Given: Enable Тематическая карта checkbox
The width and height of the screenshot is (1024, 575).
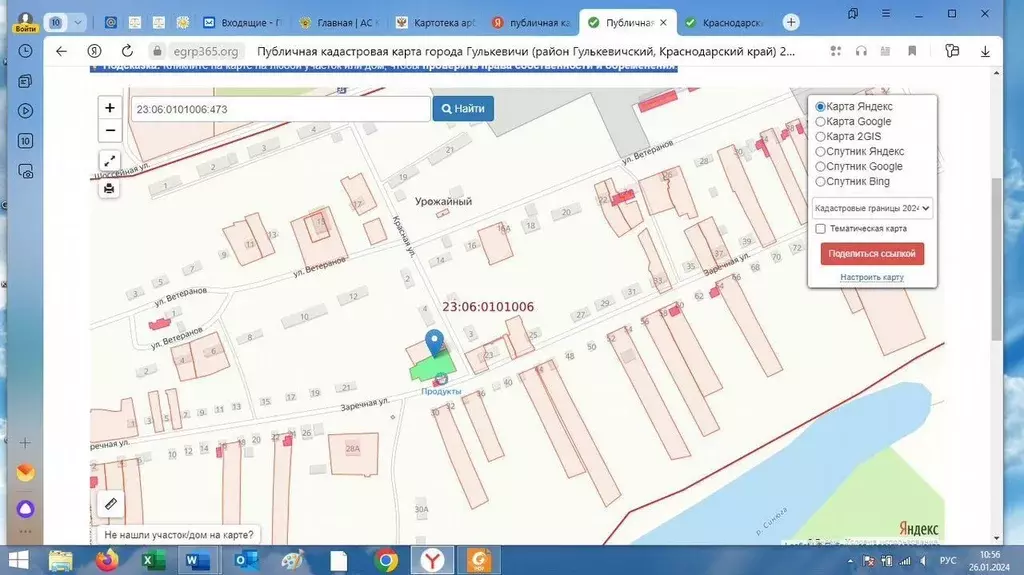Looking at the screenshot, I should [820, 229].
